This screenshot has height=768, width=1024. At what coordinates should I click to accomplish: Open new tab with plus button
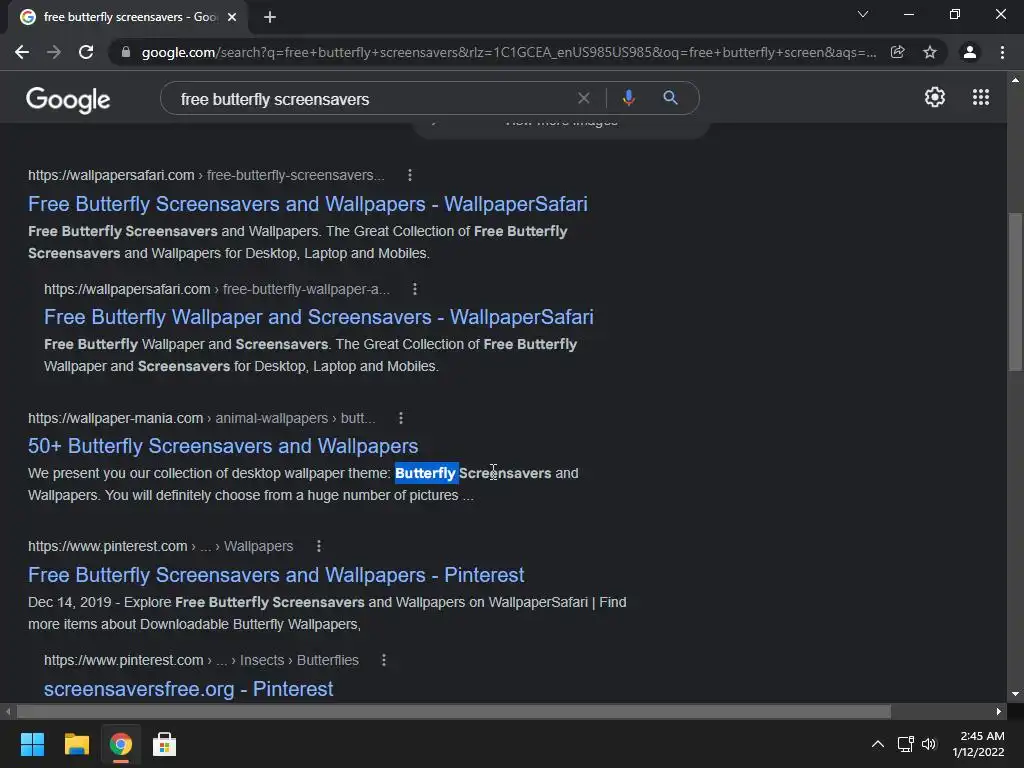(x=270, y=17)
